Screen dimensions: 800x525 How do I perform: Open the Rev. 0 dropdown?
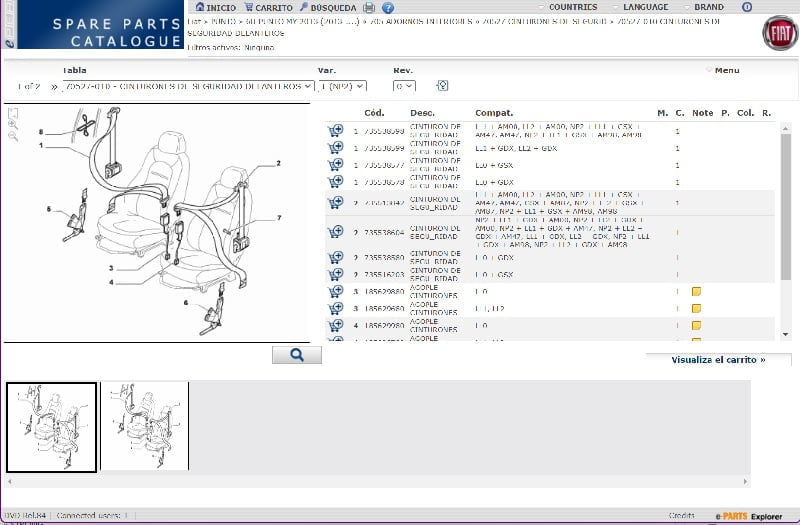[404, 86]
